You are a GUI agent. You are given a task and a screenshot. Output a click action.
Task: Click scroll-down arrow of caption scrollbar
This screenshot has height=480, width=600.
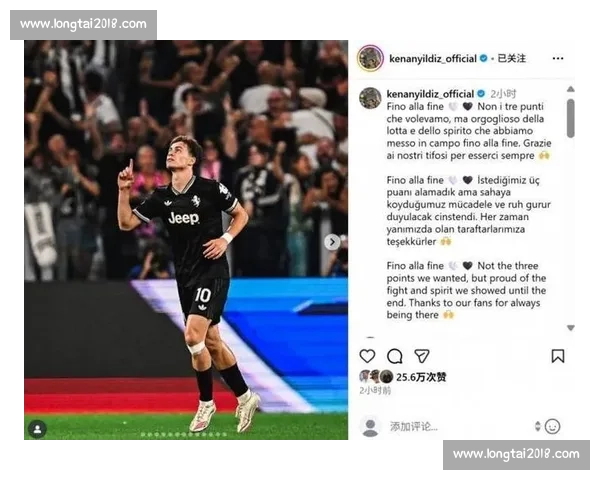pos(571,328)
